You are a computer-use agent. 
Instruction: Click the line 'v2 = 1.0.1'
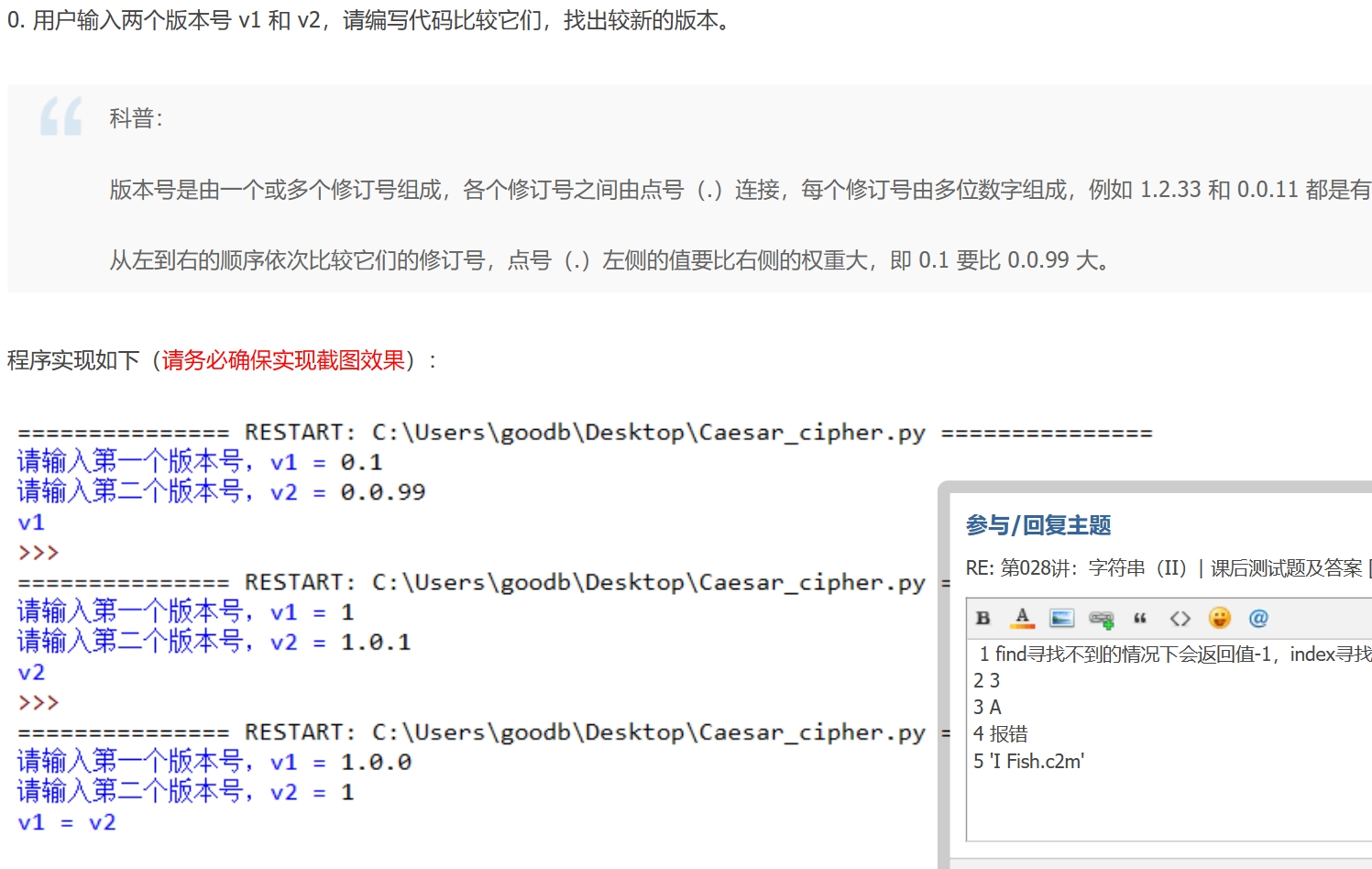214,643
